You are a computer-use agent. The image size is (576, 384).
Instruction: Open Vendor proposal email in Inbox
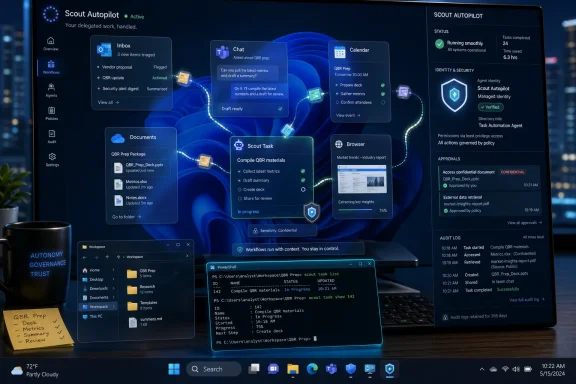click(x=132, y=67)
